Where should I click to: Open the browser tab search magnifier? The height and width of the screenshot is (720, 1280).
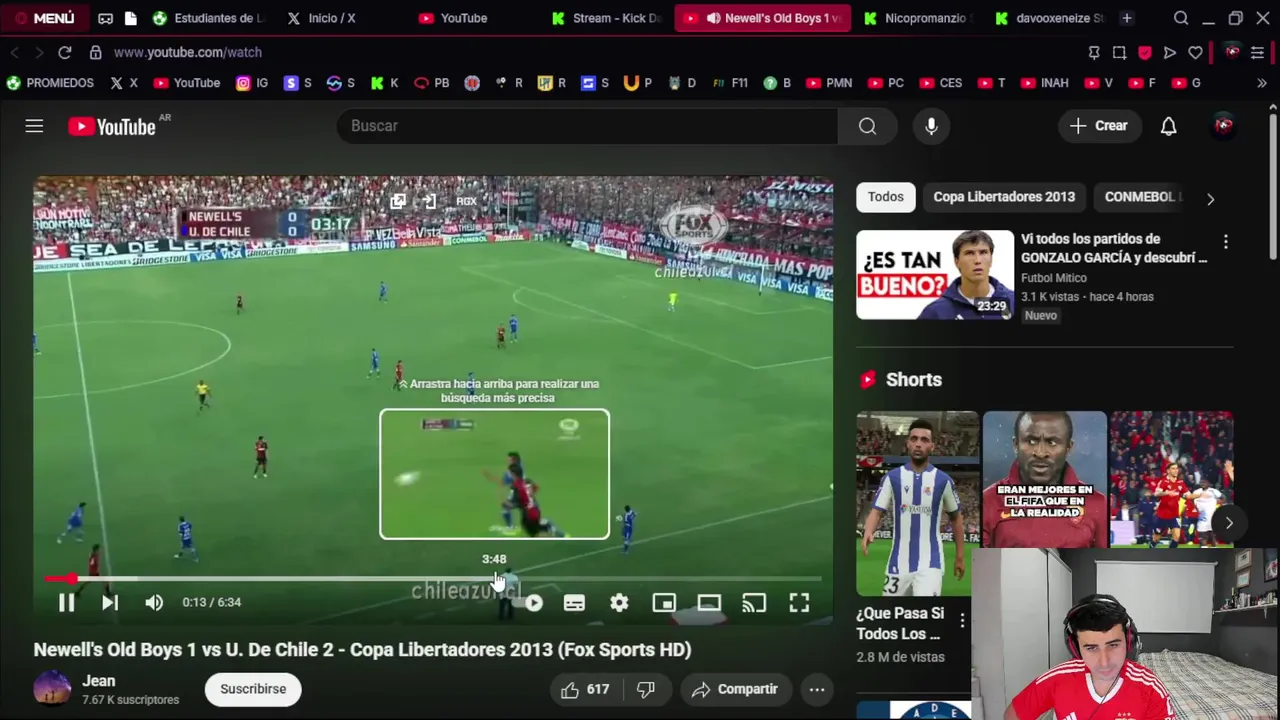click(1181, 18)
